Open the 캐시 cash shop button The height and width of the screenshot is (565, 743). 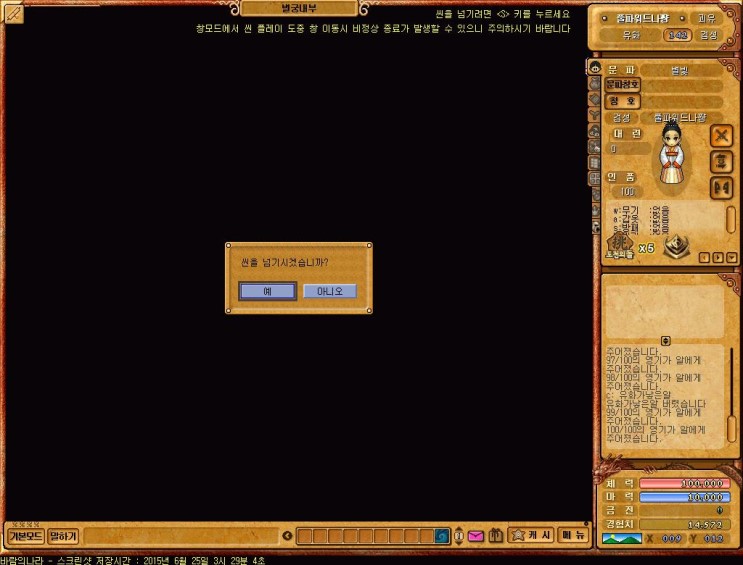[x=531, y=536]
